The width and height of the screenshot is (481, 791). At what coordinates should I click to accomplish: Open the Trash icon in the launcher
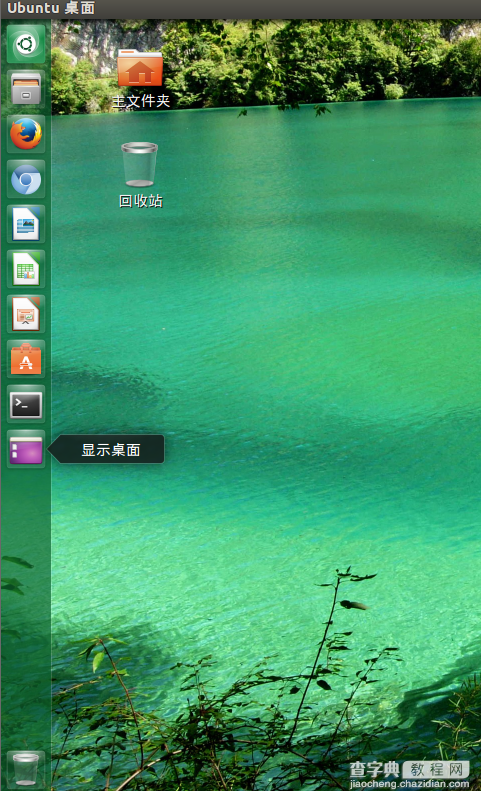pyautogui.click(x=26, y=769)
